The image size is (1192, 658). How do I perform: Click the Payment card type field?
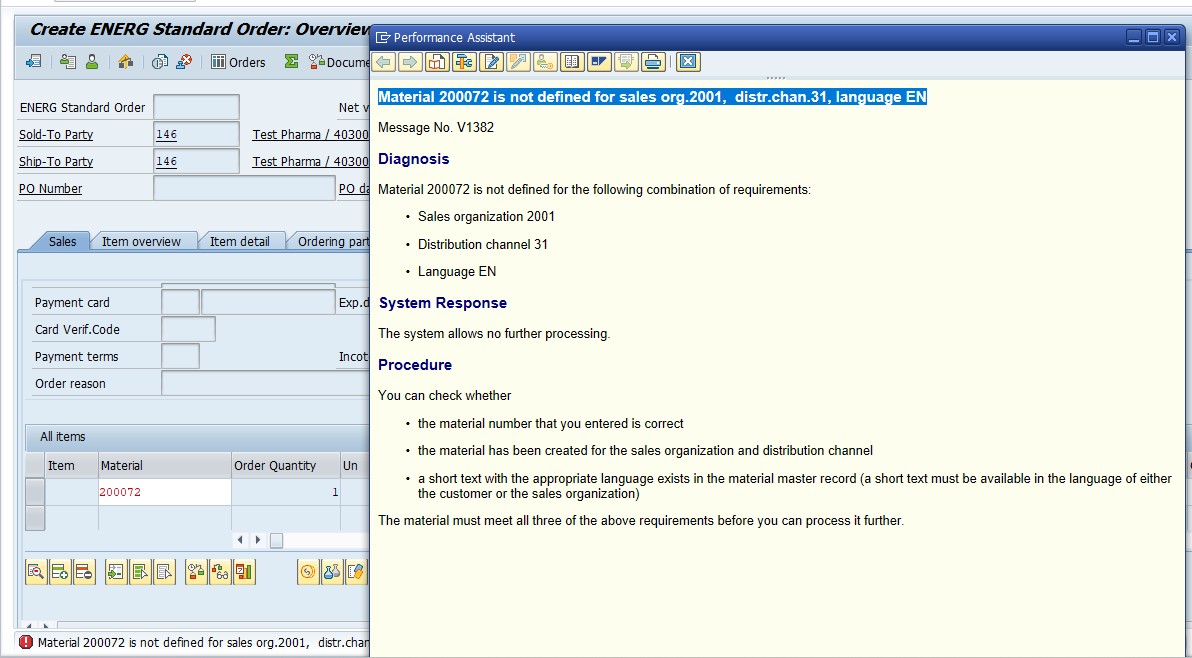[x=180, y=302]
